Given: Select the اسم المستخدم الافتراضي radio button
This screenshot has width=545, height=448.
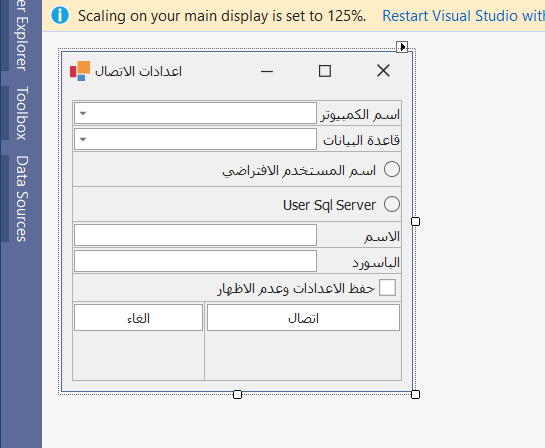Looking at the screenshot, I should click(392, 169).
